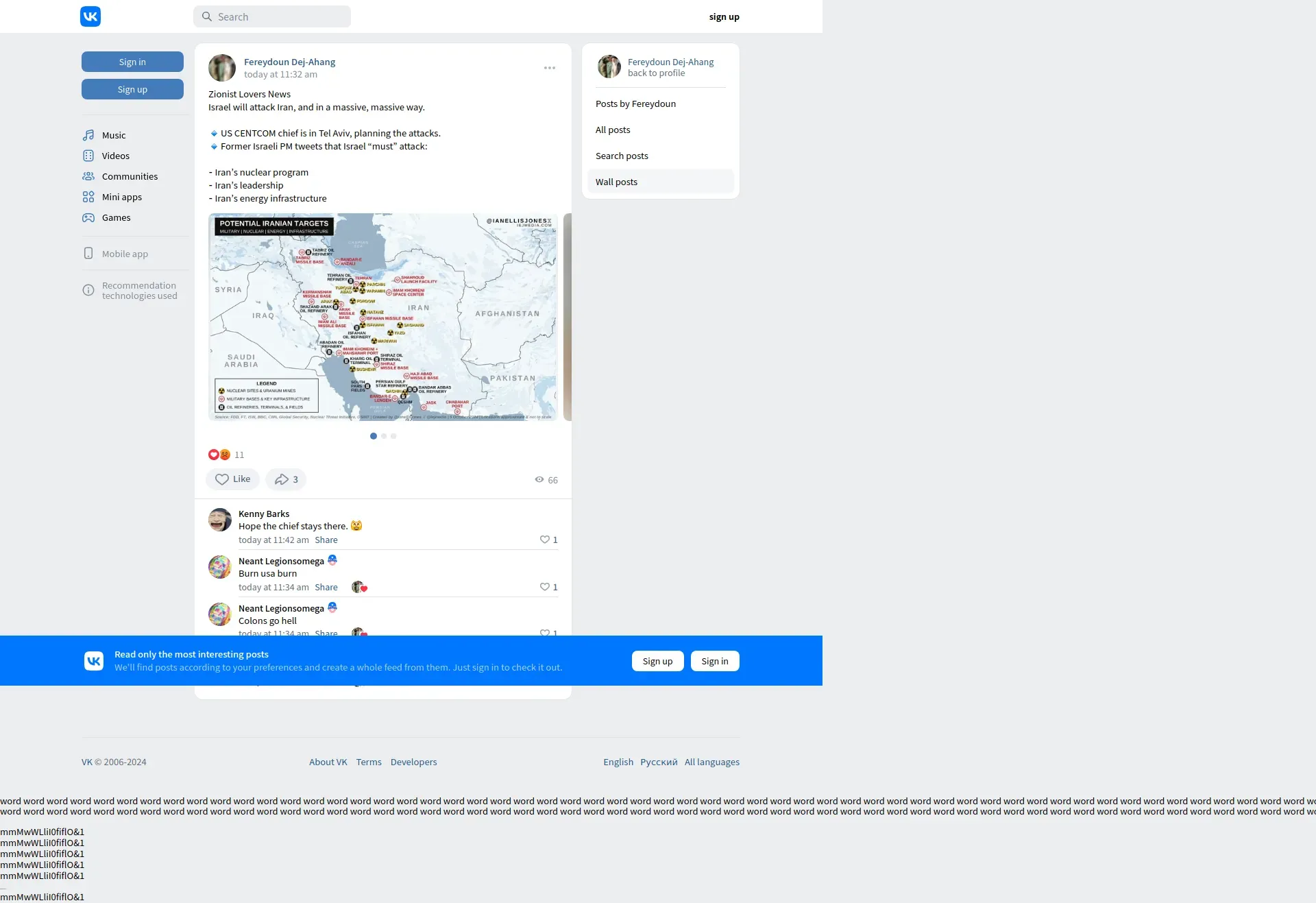Show reactions list next to 11

click(219, 455)
